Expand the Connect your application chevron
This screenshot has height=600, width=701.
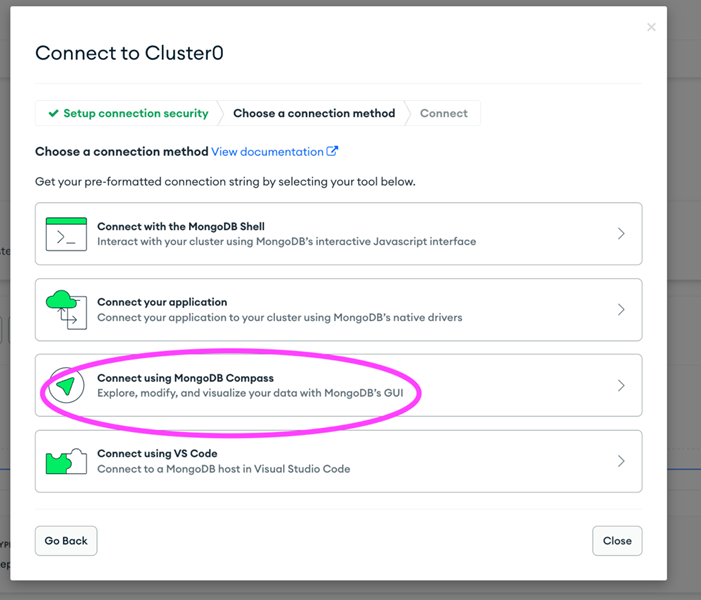(621, 309)
